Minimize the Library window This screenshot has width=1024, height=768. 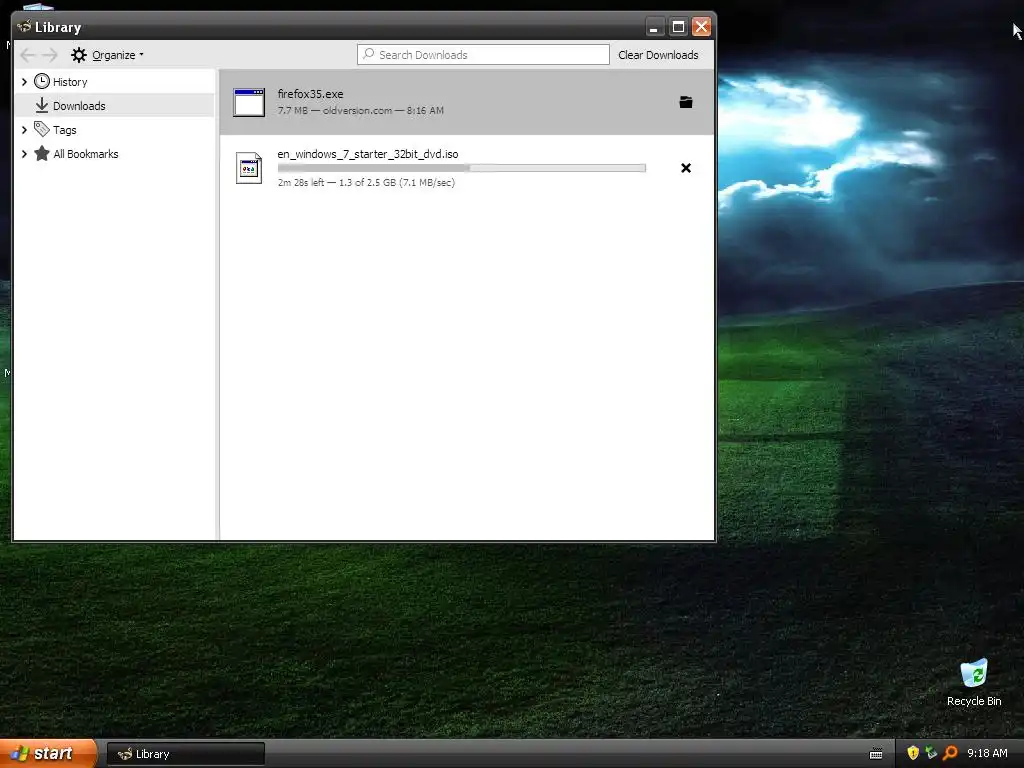pos(654,27)
